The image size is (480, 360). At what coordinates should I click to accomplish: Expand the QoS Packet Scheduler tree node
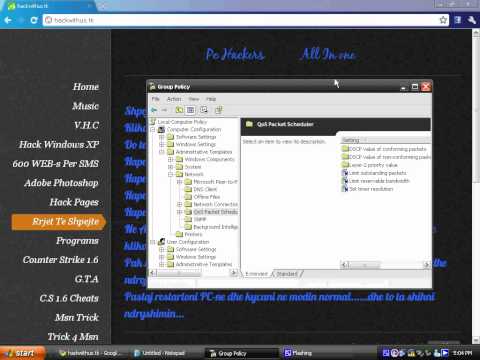click(x=180, y=212)
